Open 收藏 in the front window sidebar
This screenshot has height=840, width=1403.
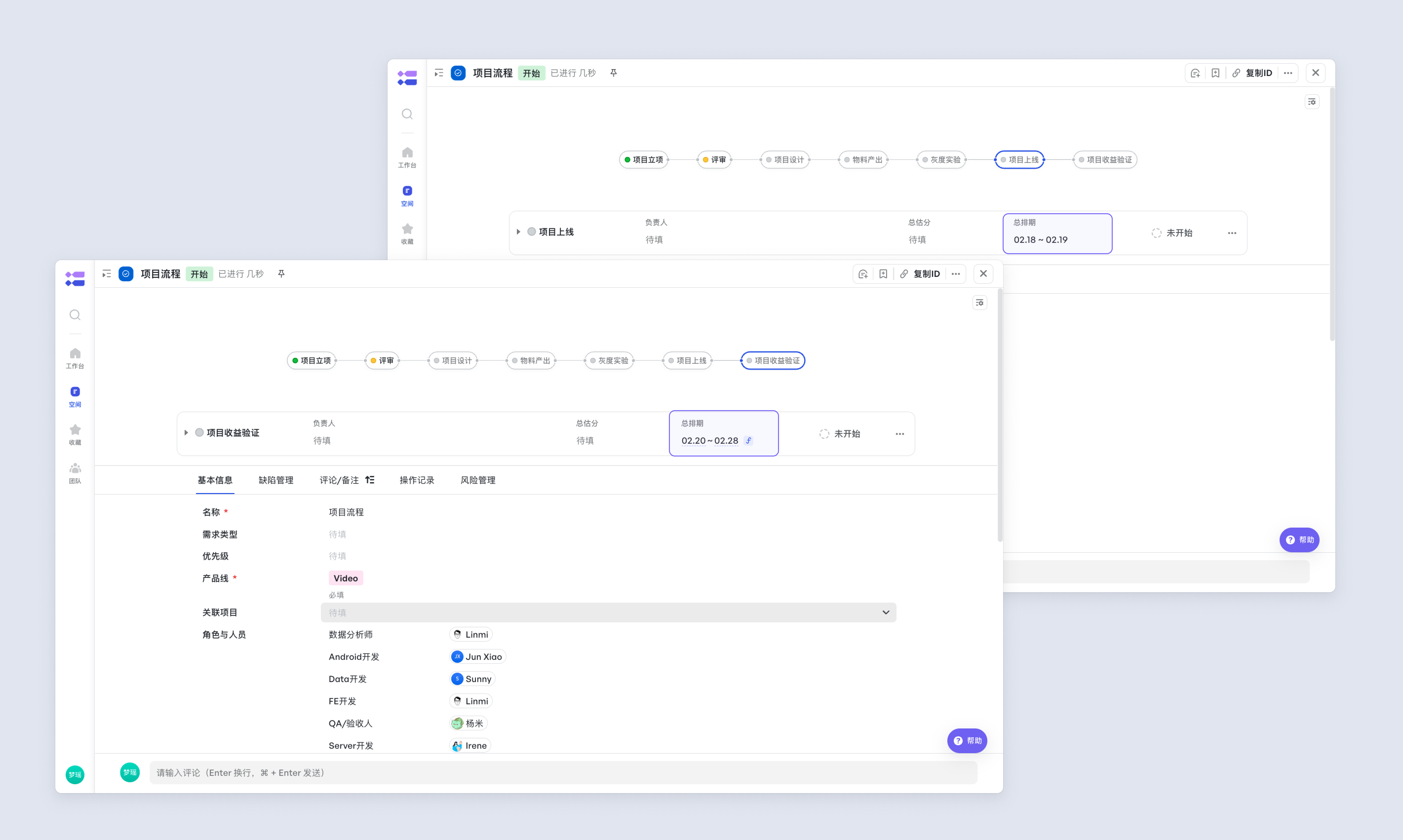click(x=75, y=435)
